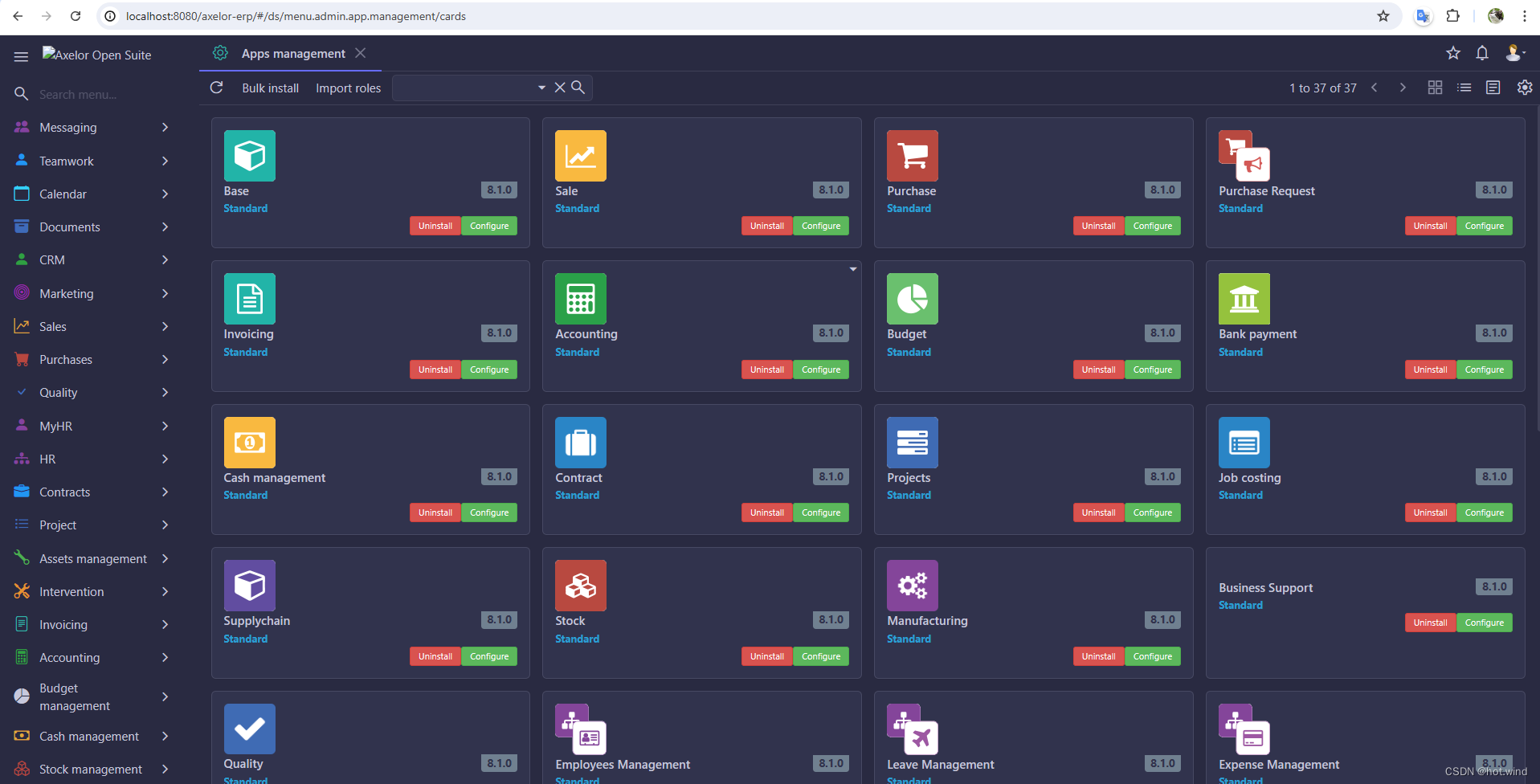The height and width of the screenshot is (784, 1540).
Task: Switch to cards grid view
Action: pos(1435,88)
